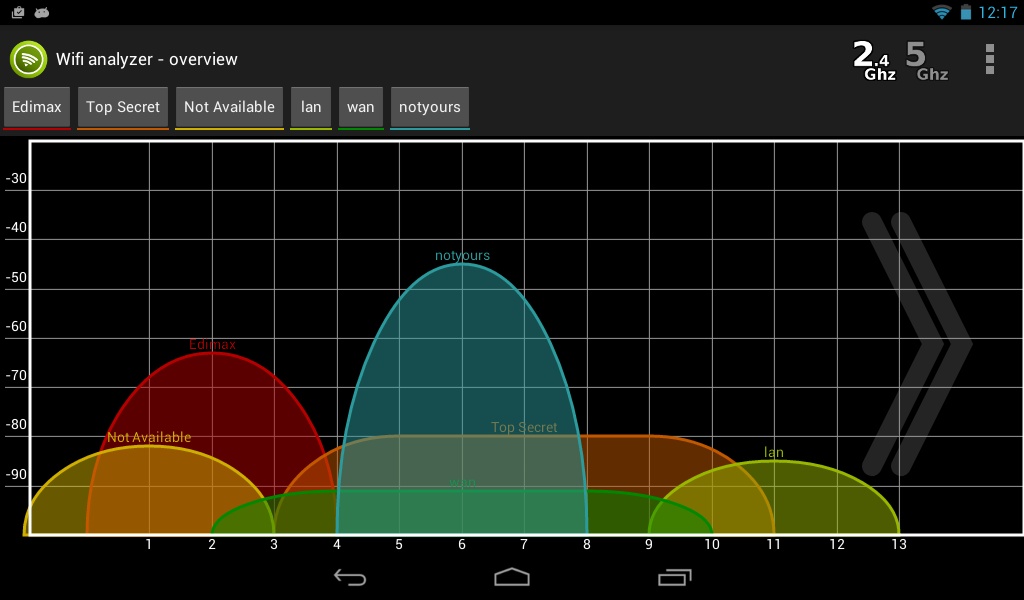Switch to the 5 Ghz band
The height and width of the screenshot is (600, 1024).
click(x=927, y=61)
